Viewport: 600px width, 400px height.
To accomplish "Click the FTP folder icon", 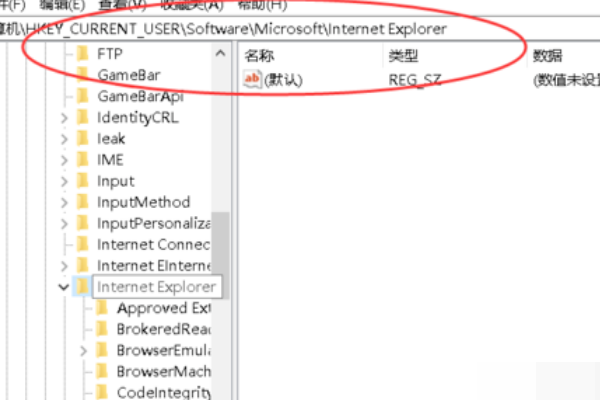I will (x=83, y=54).
